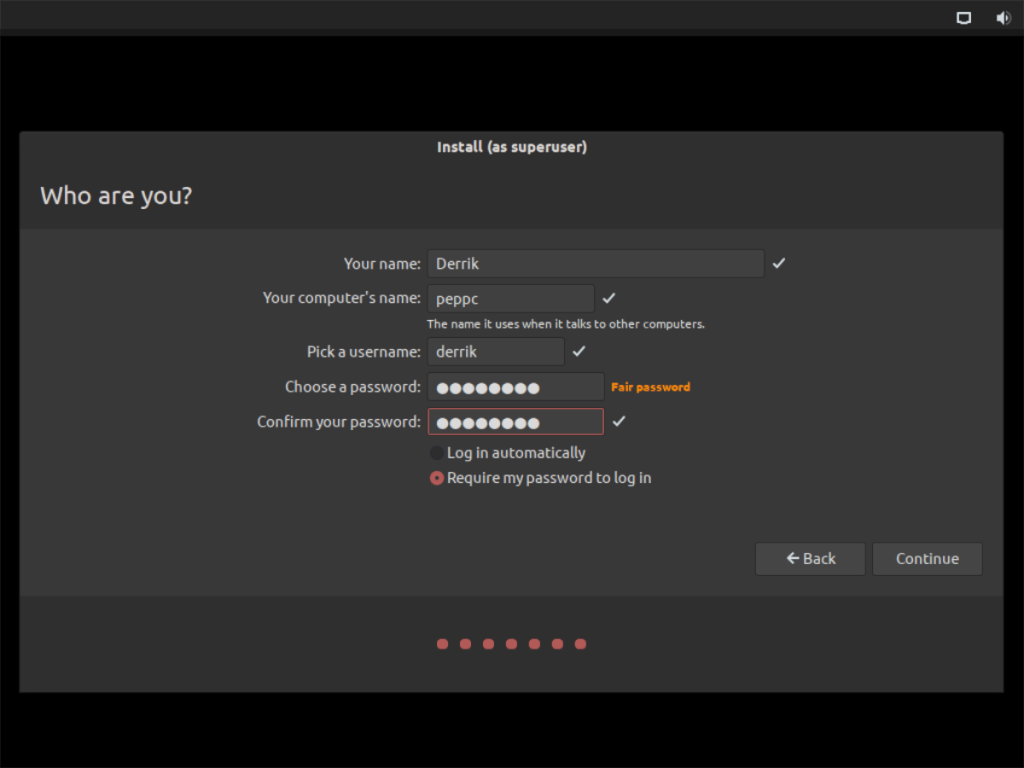This screenshot has height=768, width=1024.
Task: Focus the Confirm your password field
Action: (515, 422)
